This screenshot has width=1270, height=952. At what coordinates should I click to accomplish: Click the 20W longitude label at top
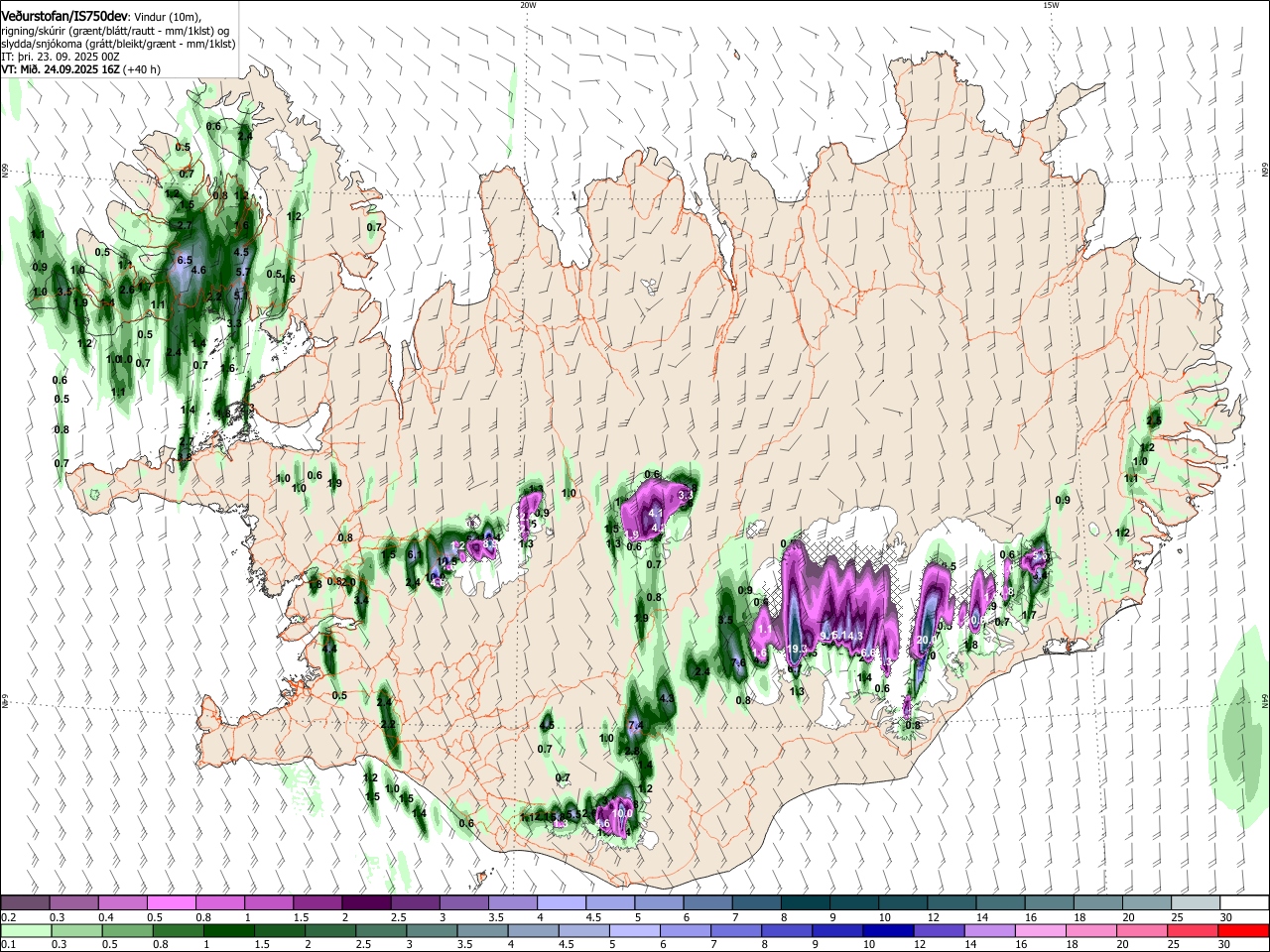[x=528, y=4]
